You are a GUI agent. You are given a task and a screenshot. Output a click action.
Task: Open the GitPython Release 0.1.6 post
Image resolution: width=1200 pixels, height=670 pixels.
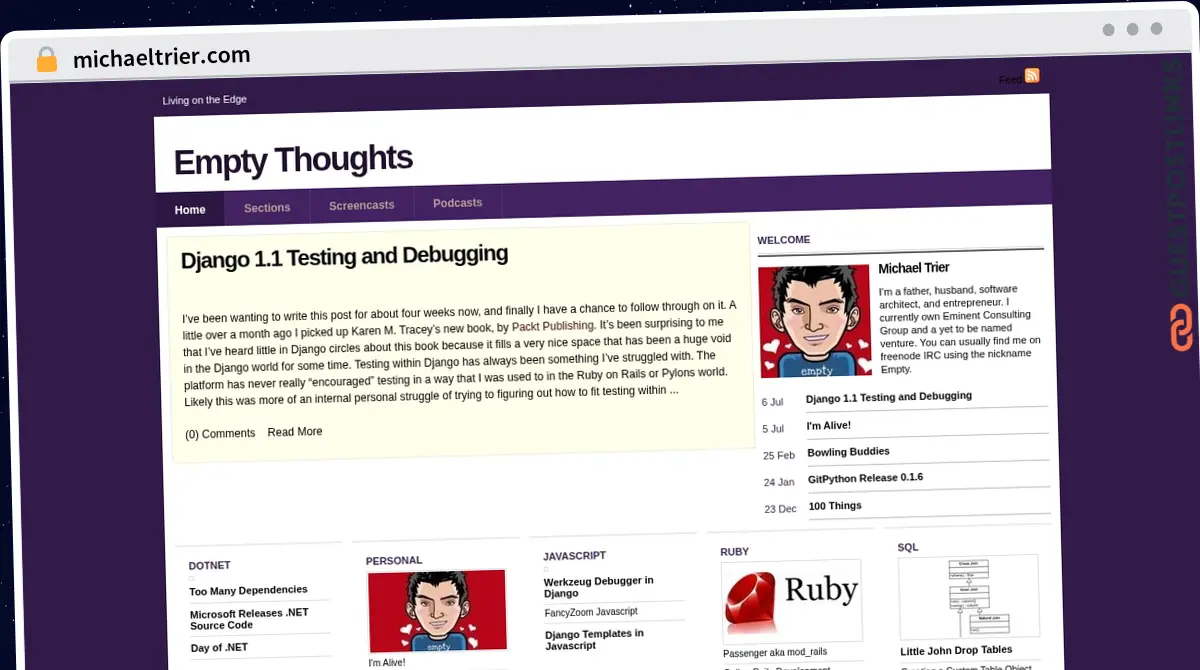pyautogui.click(x=865, y=478)
